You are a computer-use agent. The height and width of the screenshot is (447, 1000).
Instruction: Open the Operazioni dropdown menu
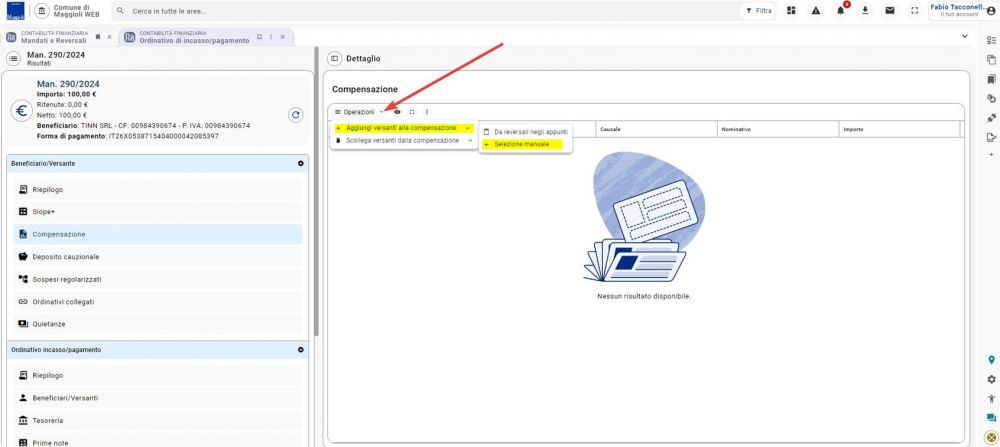coord(359,112)
